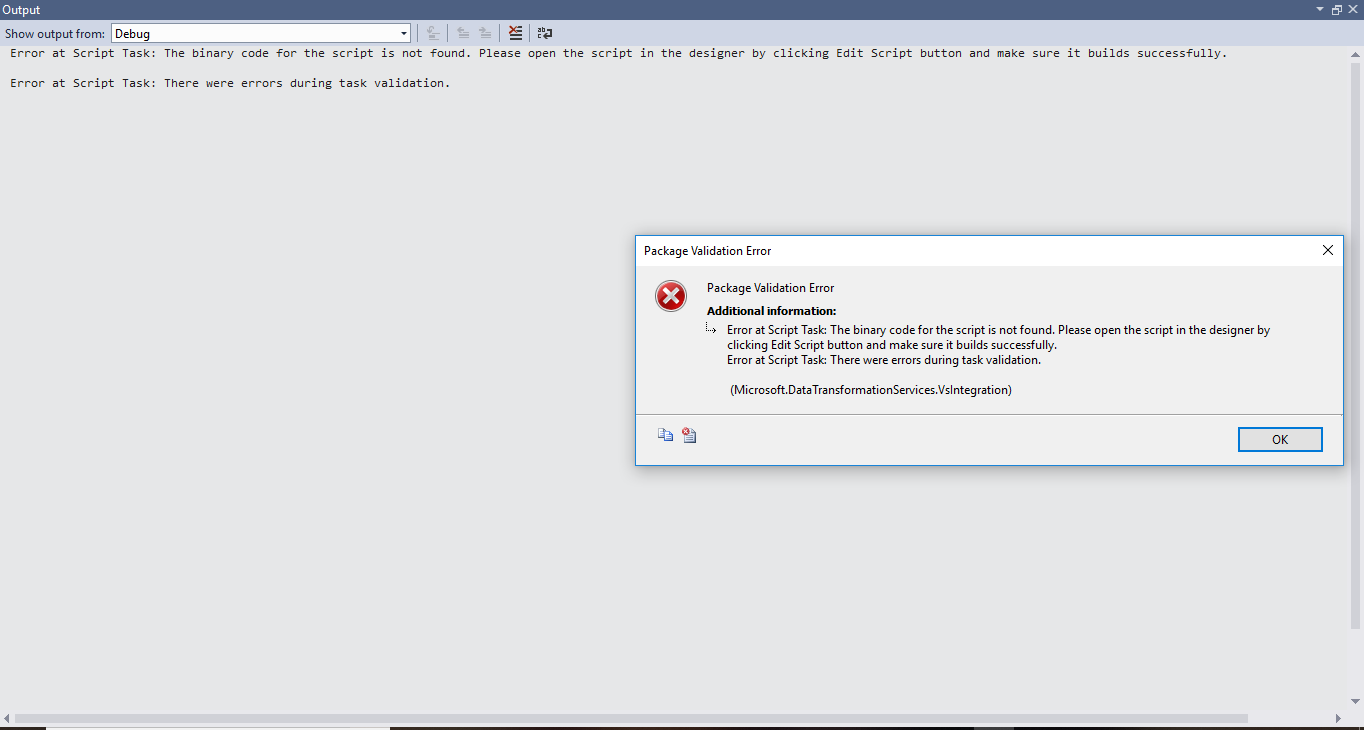The height and width of the screenshot is (730, 1364).
Task: Open the 'Show output from' Debug dropdown
Action: point(260,34)
